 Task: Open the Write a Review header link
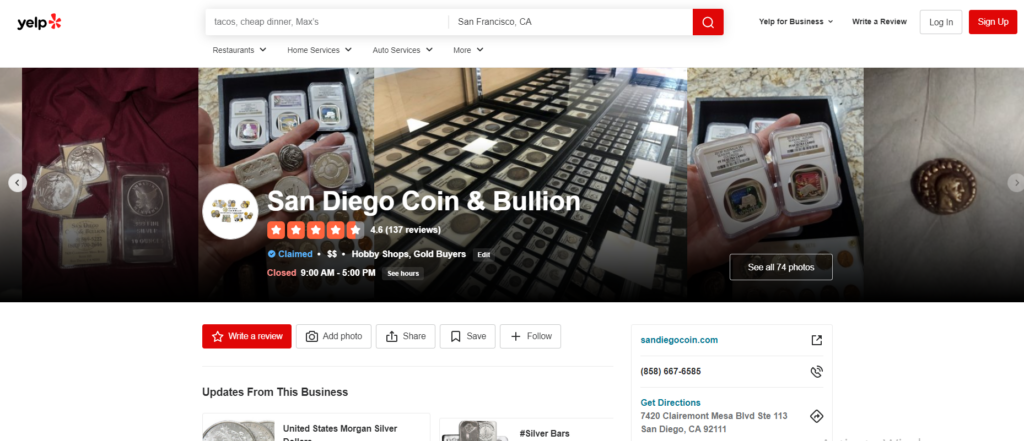tap(879, 22)
